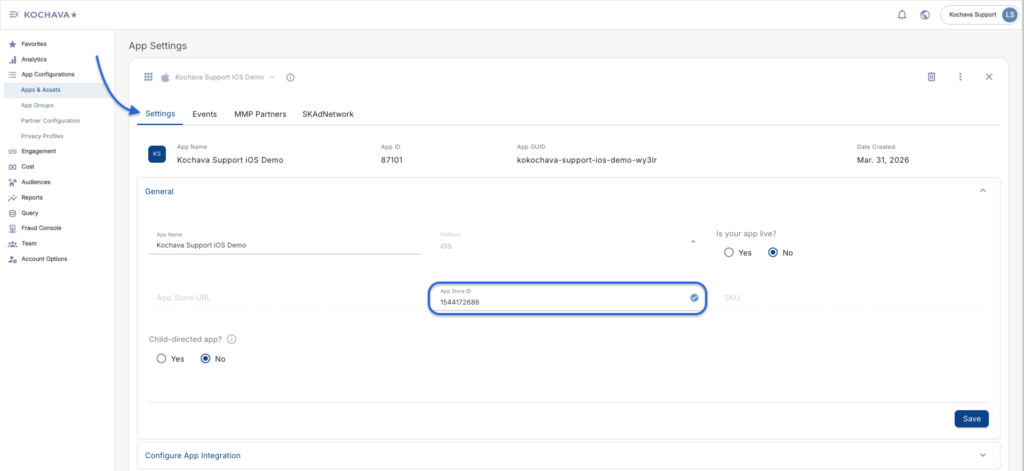This screenshot has height=471, width=1024.
Task: Click the Account Options icon
Action: tap(12, 259)
